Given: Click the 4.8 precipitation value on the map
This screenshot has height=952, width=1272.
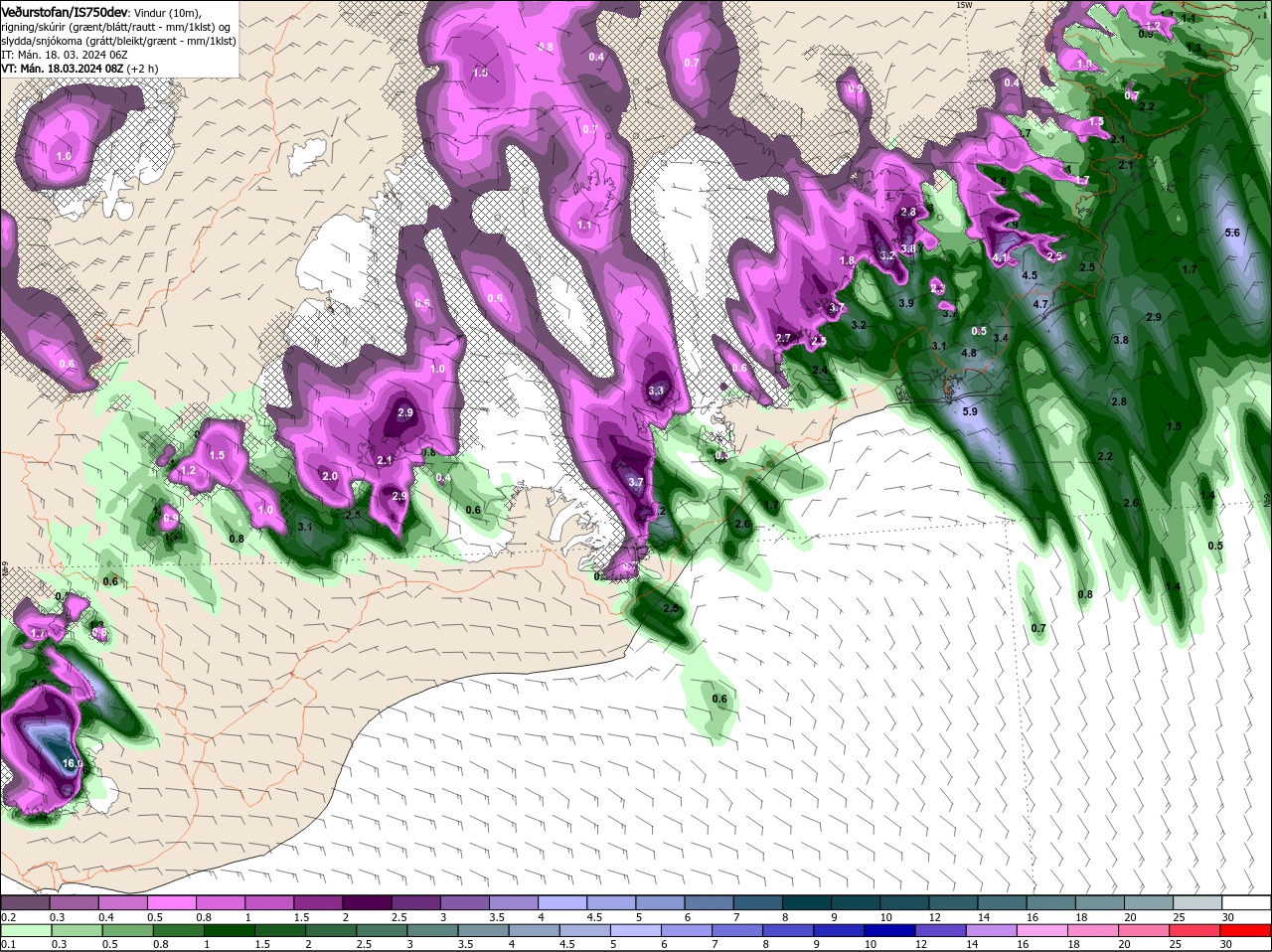Looking at the screenshot, I should [x=969, y=353].
